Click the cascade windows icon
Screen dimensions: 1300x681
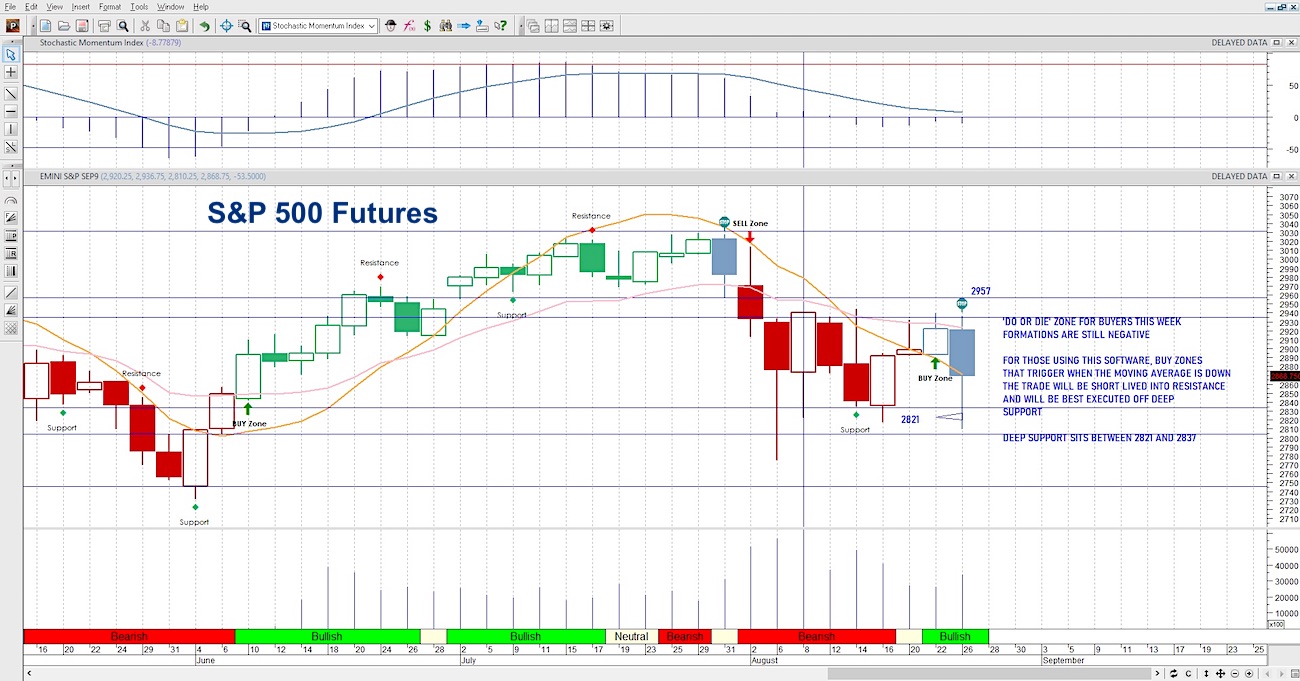pyautogui.click(x=533, y=26)
